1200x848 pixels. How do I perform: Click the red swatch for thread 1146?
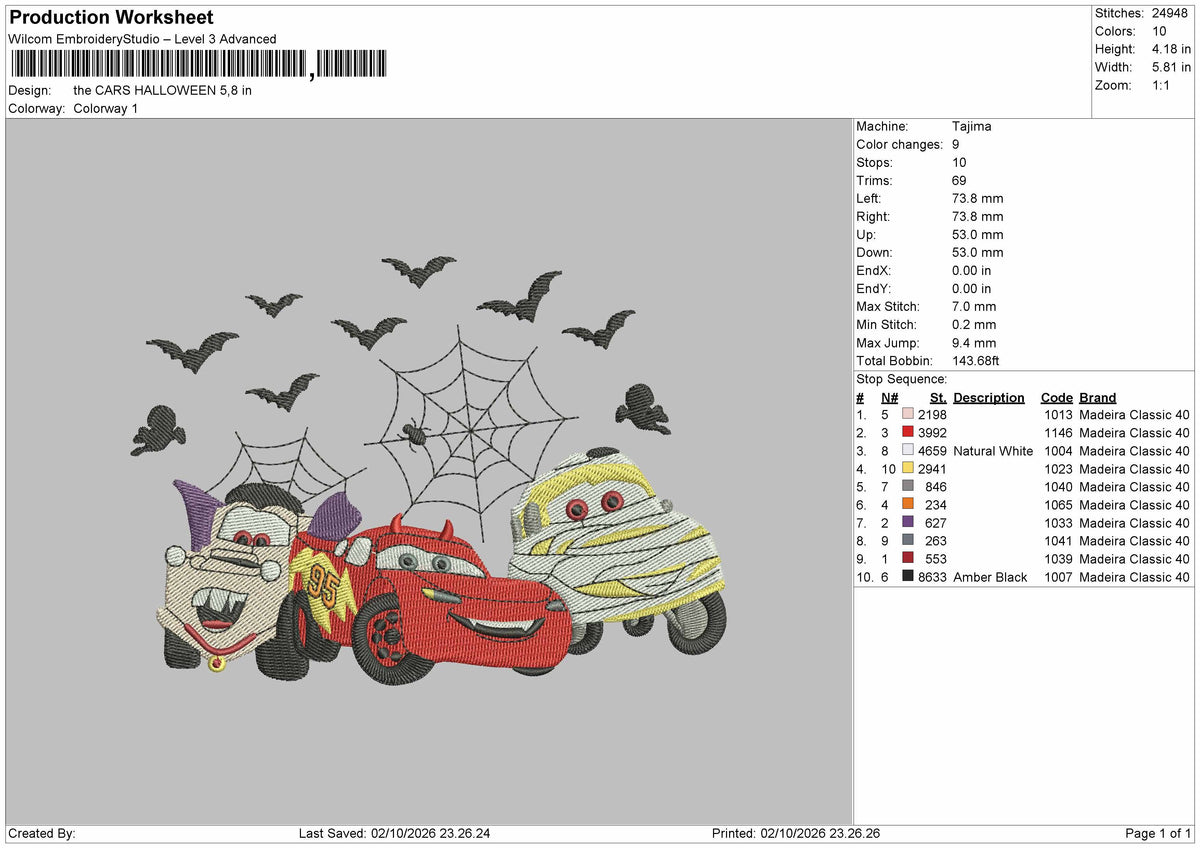pos(908,433)
